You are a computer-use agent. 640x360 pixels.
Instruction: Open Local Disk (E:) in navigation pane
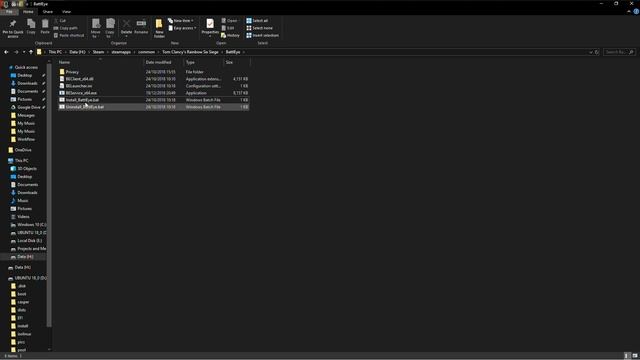click(29, 241)
